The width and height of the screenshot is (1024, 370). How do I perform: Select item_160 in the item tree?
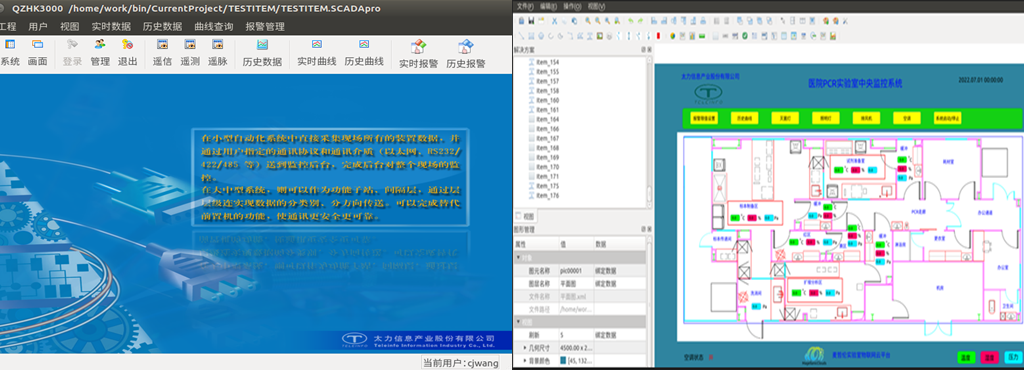[x=547, y=100]
